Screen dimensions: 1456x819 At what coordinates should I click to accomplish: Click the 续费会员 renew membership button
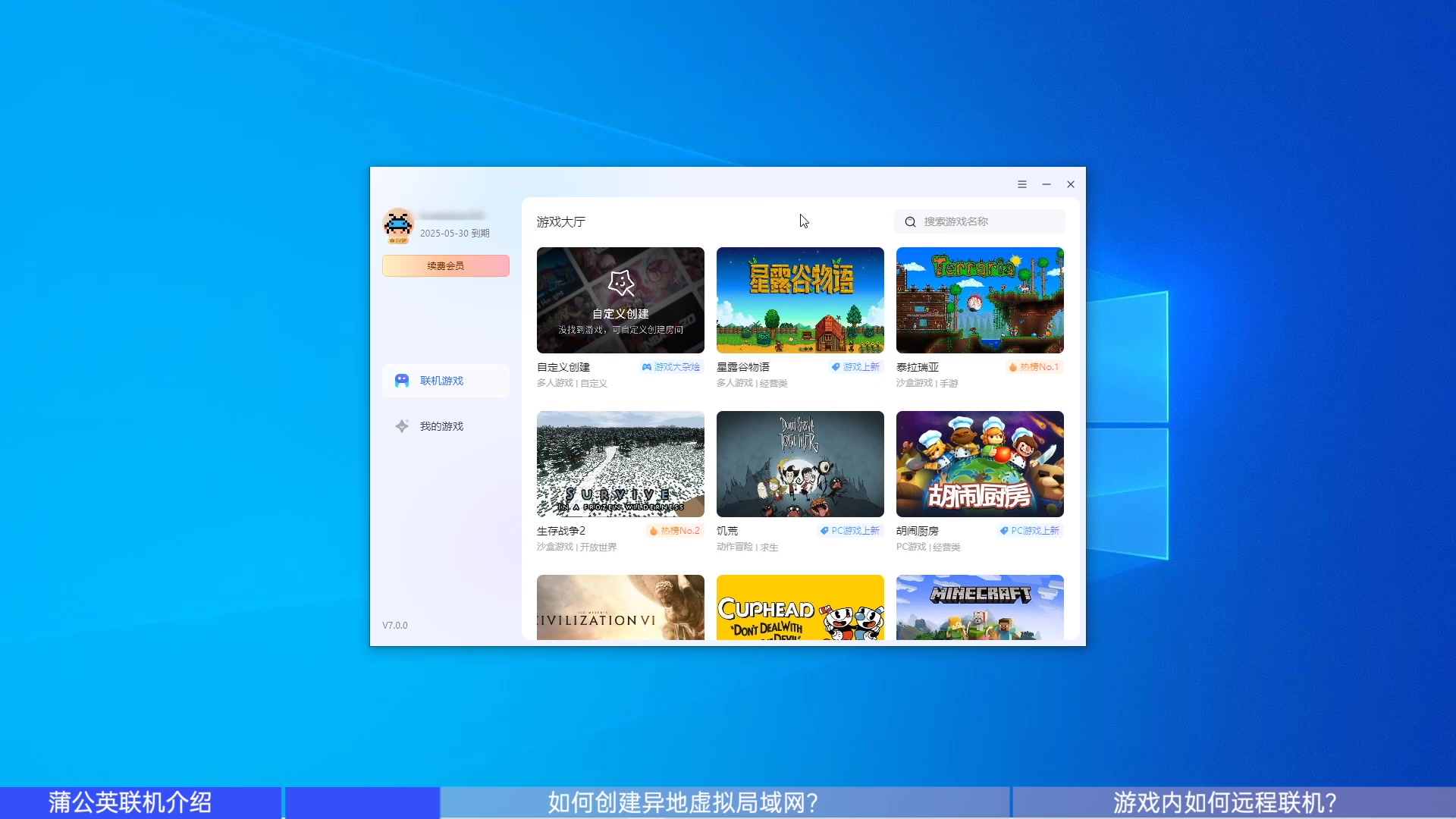[x=446, y=266]
